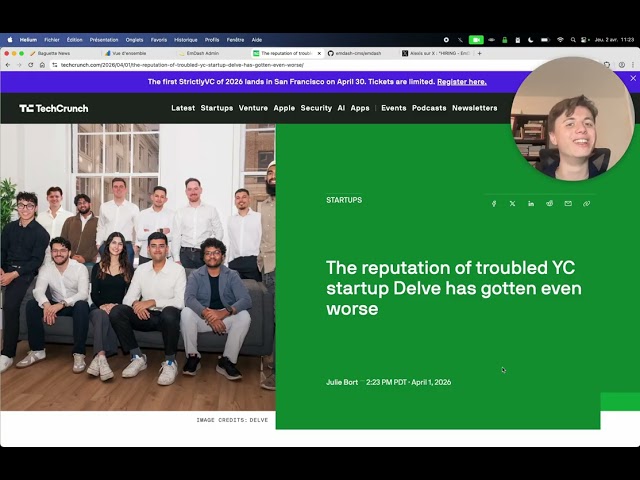The height and width of the screenshot is (480, 640).
Task: Click the address bar URL
Action: pyautogui.click(x=182, y=65)
